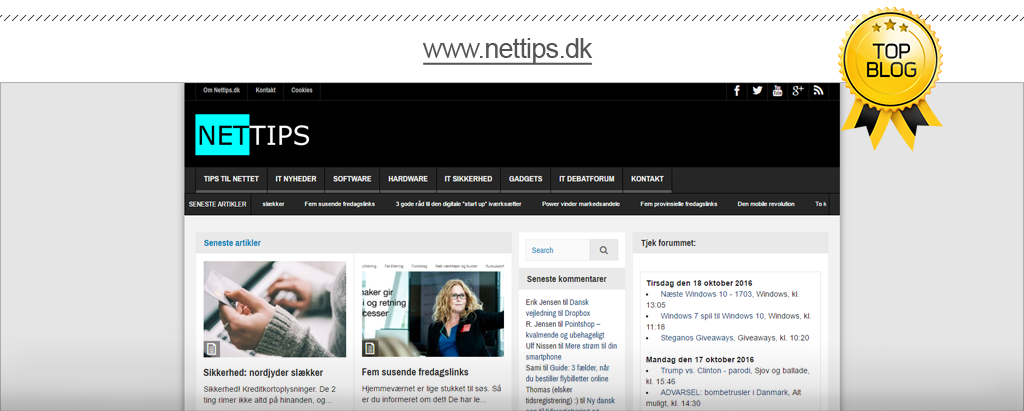Click the Google Plus icon
Screen dimensions: 1024x411
pos(797,91)
